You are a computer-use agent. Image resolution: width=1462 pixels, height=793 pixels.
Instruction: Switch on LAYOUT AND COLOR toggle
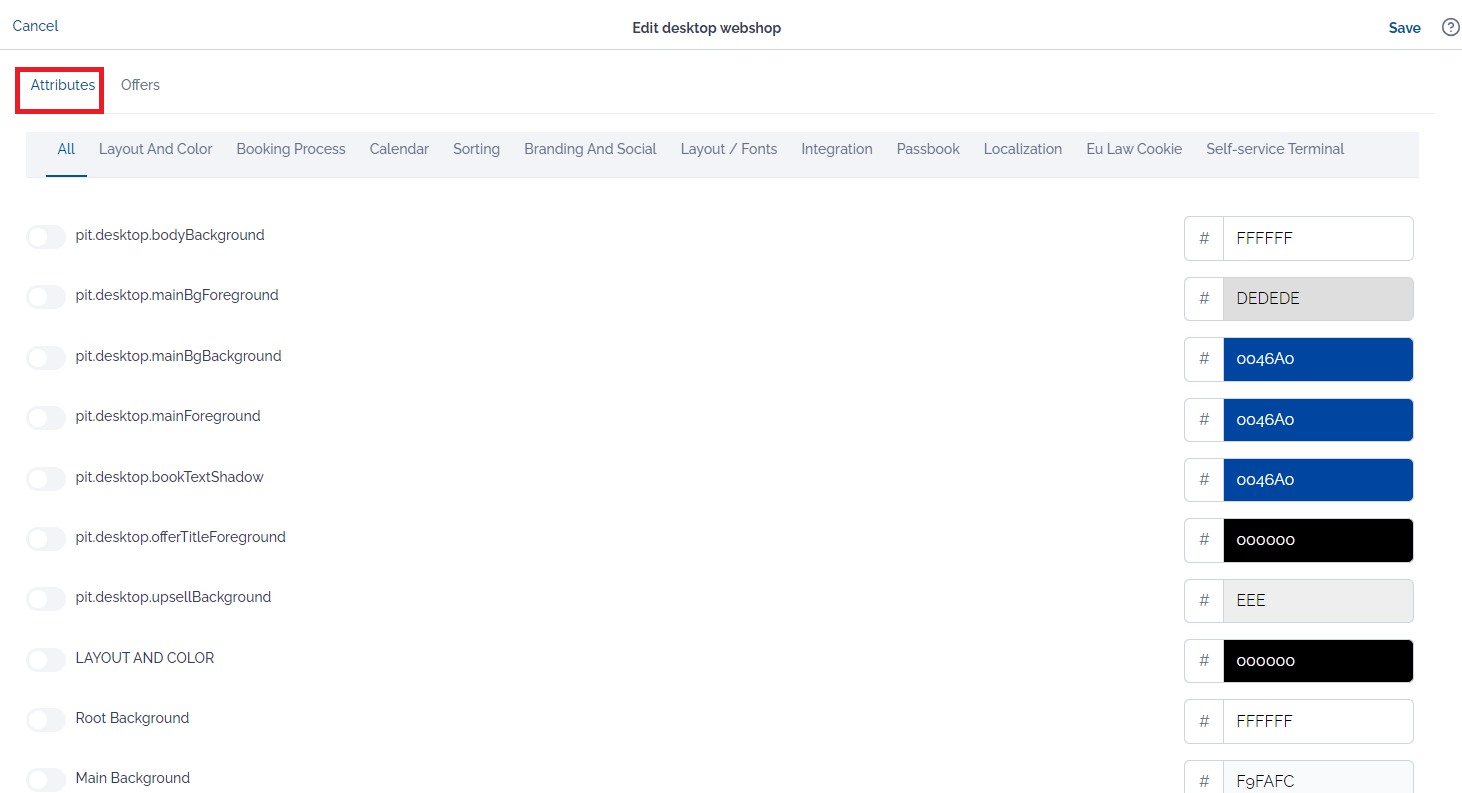pyautogui.click(x=46, y=659)
